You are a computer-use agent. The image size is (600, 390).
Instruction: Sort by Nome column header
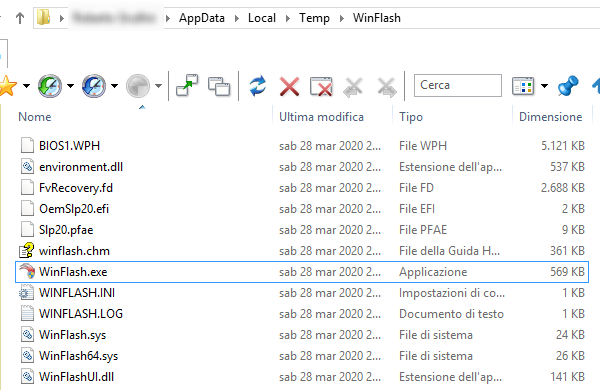click(x=35, y=117)
